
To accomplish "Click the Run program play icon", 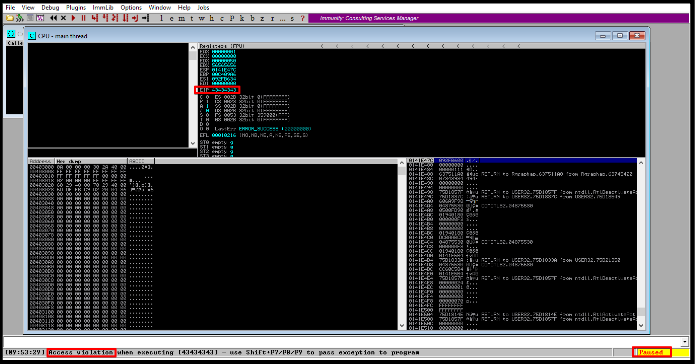I will (73, 18).
